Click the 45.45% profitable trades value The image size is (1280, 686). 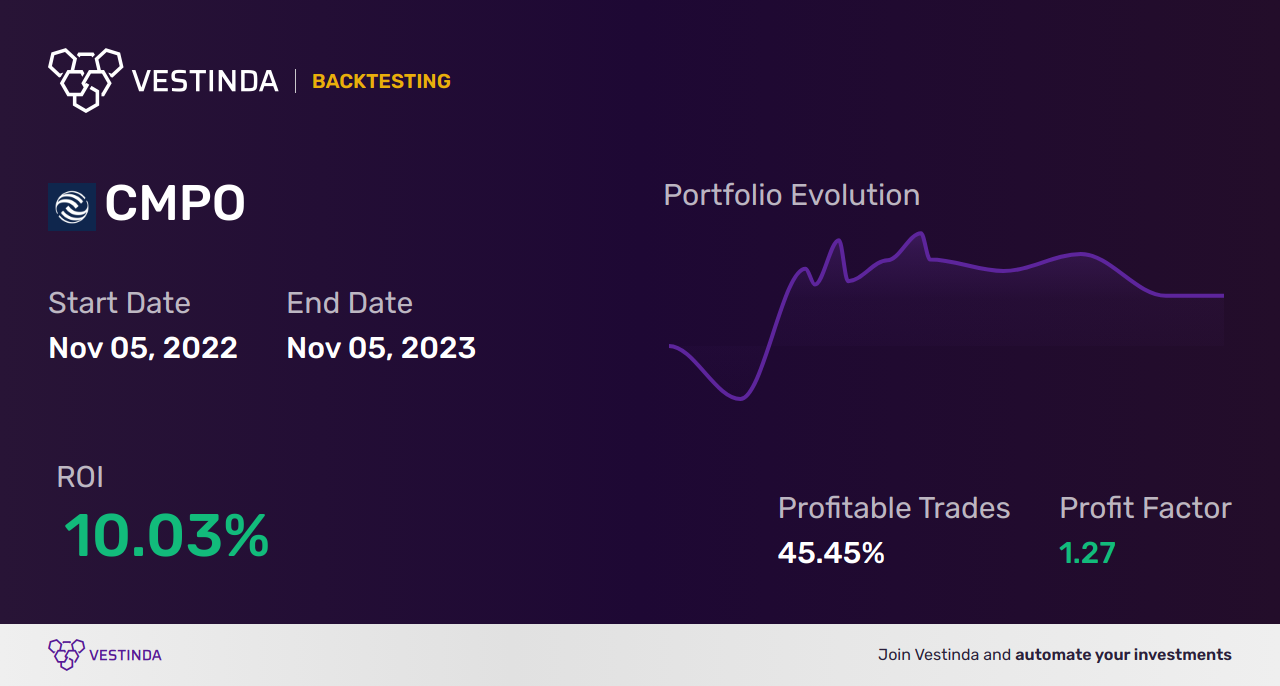pyautogui.click(x=831, y=553)
